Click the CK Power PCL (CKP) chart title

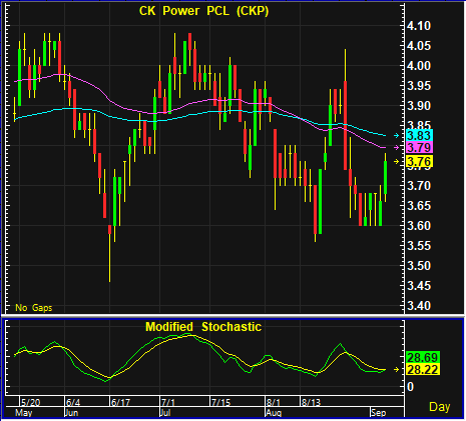204,11
